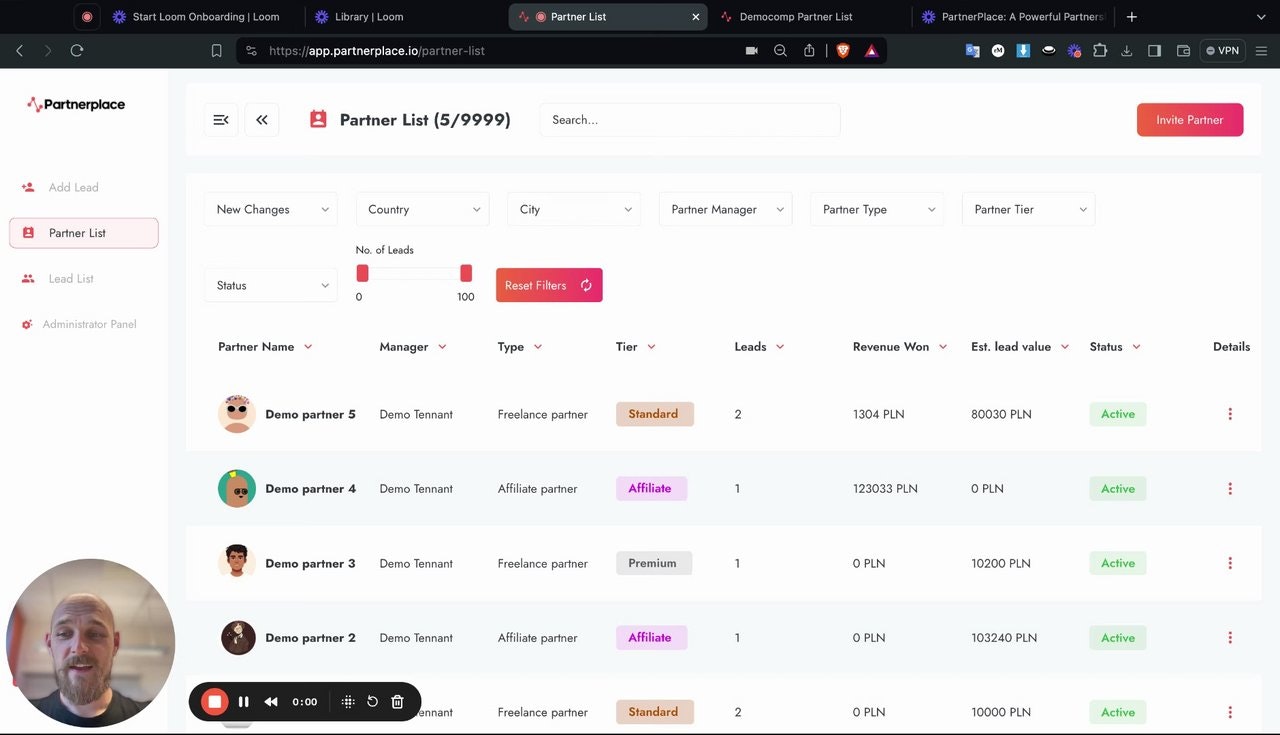The height and width of the screenshot is (735, 1280).
Task: Switch to the Democomp Partner List tab
Action: click(x=795, y=16)
